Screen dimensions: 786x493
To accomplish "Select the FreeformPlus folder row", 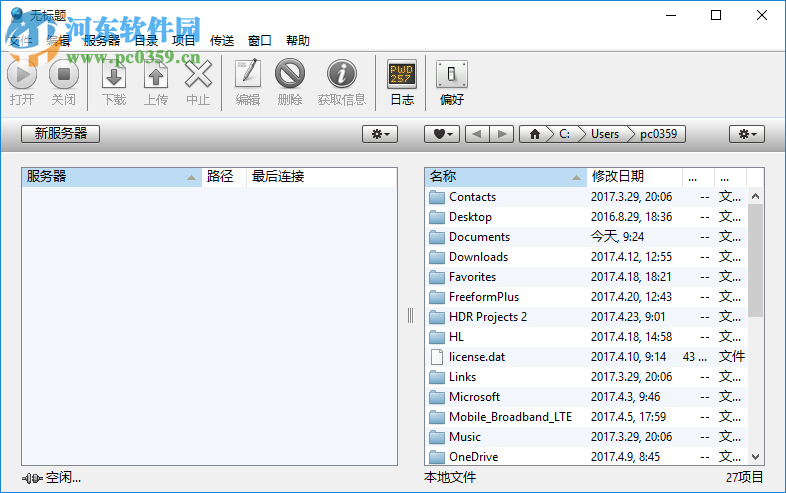I will (586, 297).
